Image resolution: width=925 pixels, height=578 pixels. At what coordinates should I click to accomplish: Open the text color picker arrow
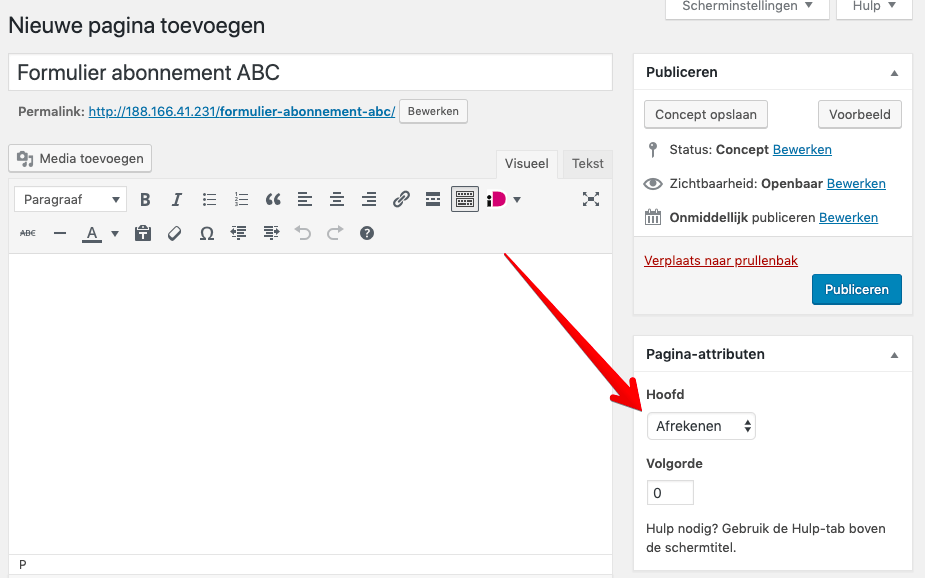(114, 234)
